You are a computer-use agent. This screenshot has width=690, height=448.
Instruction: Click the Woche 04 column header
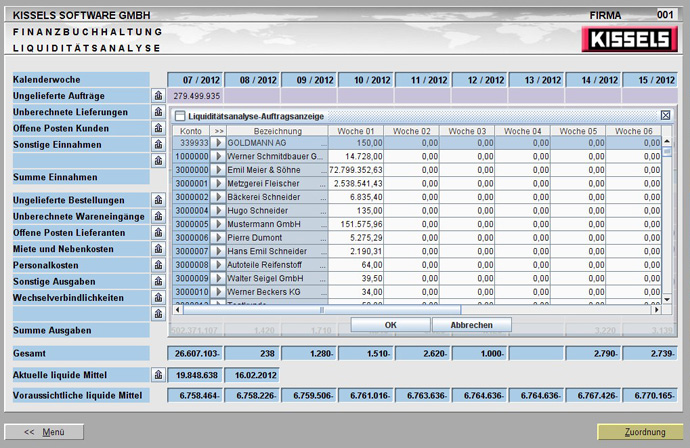522,131
